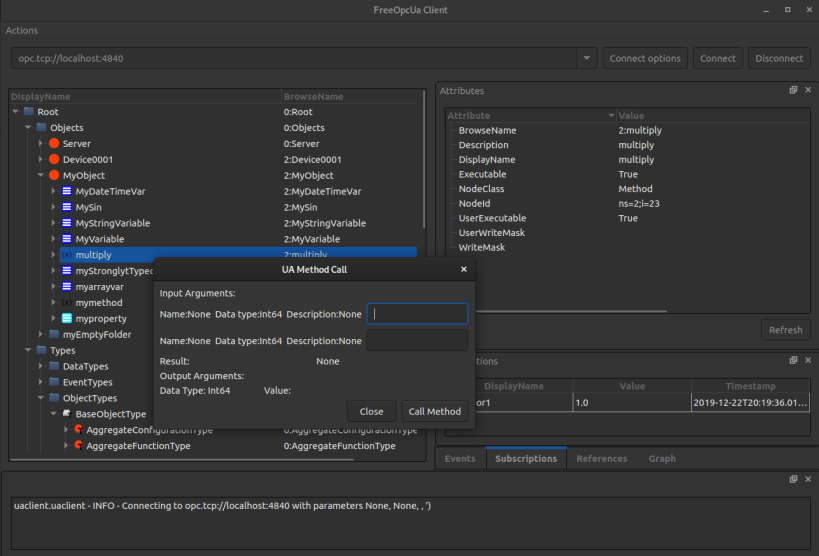The width and height of the screenshot is (819, 556).
Task: Click the DataTypes folder icon
Action: [x=54, y=366]
